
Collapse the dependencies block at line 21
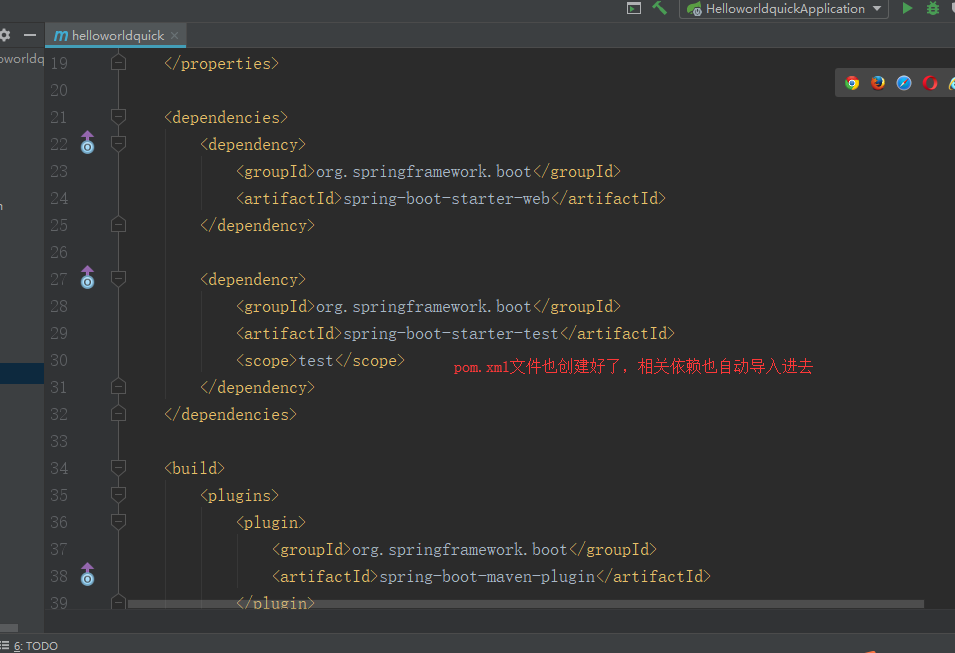tap(118, 117)
